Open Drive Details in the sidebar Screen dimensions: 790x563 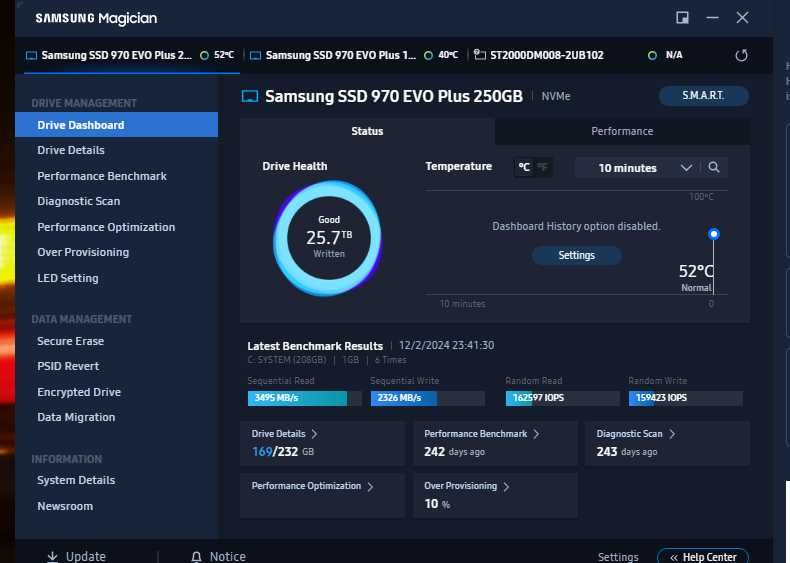pos(71,150)
